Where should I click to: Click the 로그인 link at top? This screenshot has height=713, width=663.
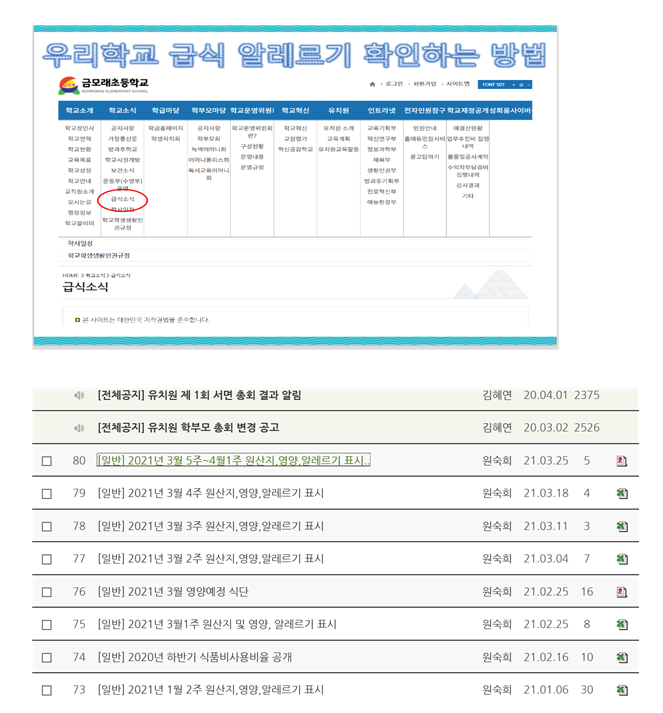pos(394,84)
